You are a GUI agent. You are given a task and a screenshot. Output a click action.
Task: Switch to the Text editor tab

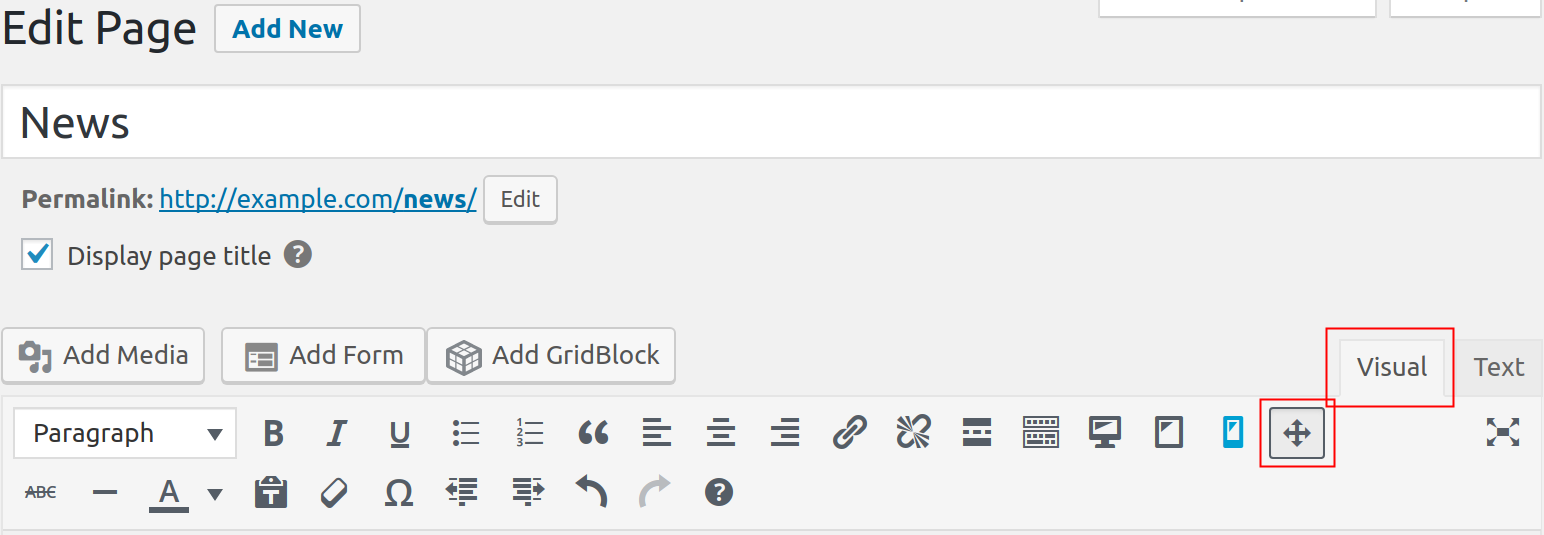click(1498, 367)
